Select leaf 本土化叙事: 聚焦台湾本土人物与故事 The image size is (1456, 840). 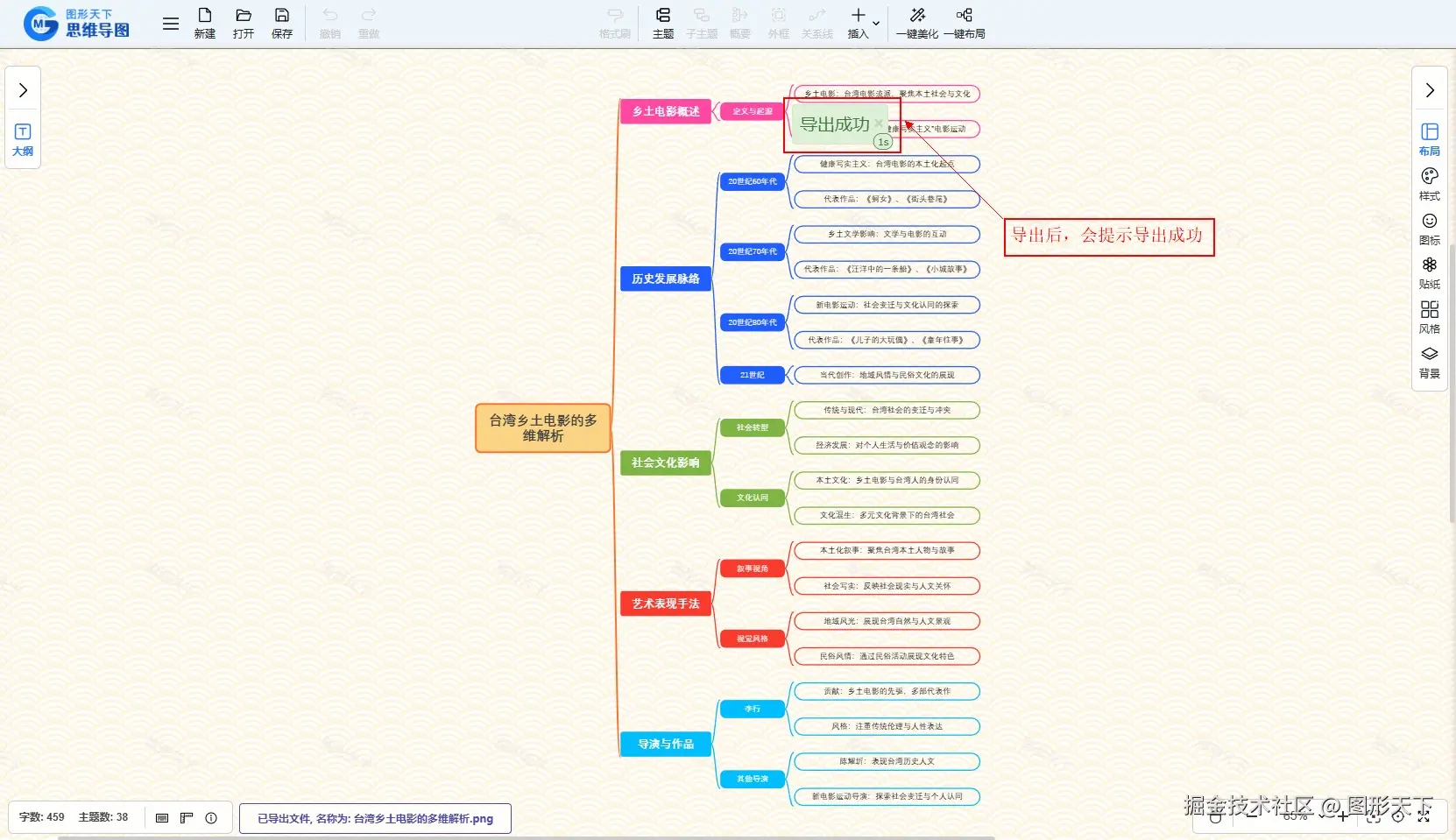pyautogui.click(x=887, y=550)
